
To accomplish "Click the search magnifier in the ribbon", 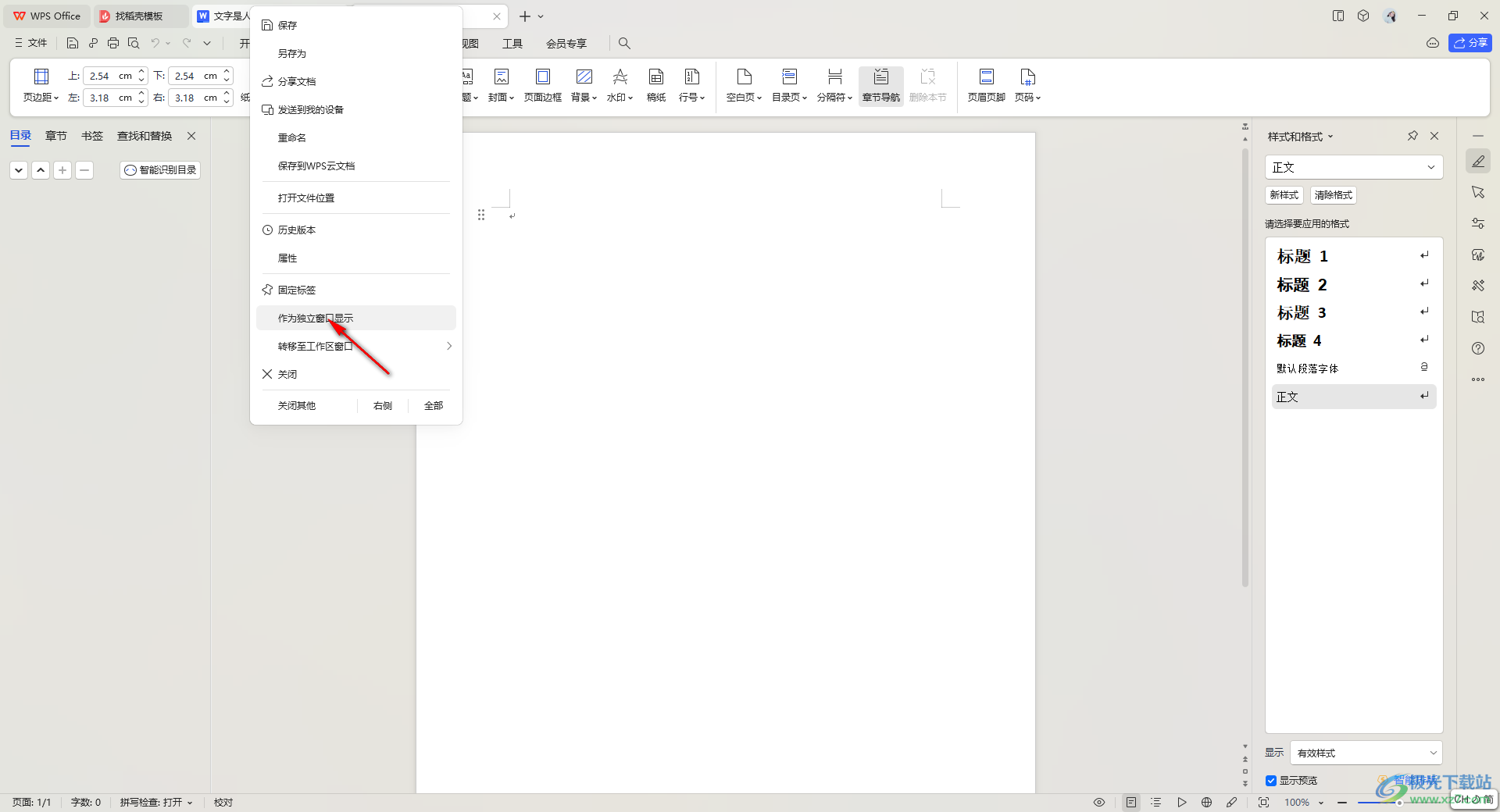I will point(624,43).
